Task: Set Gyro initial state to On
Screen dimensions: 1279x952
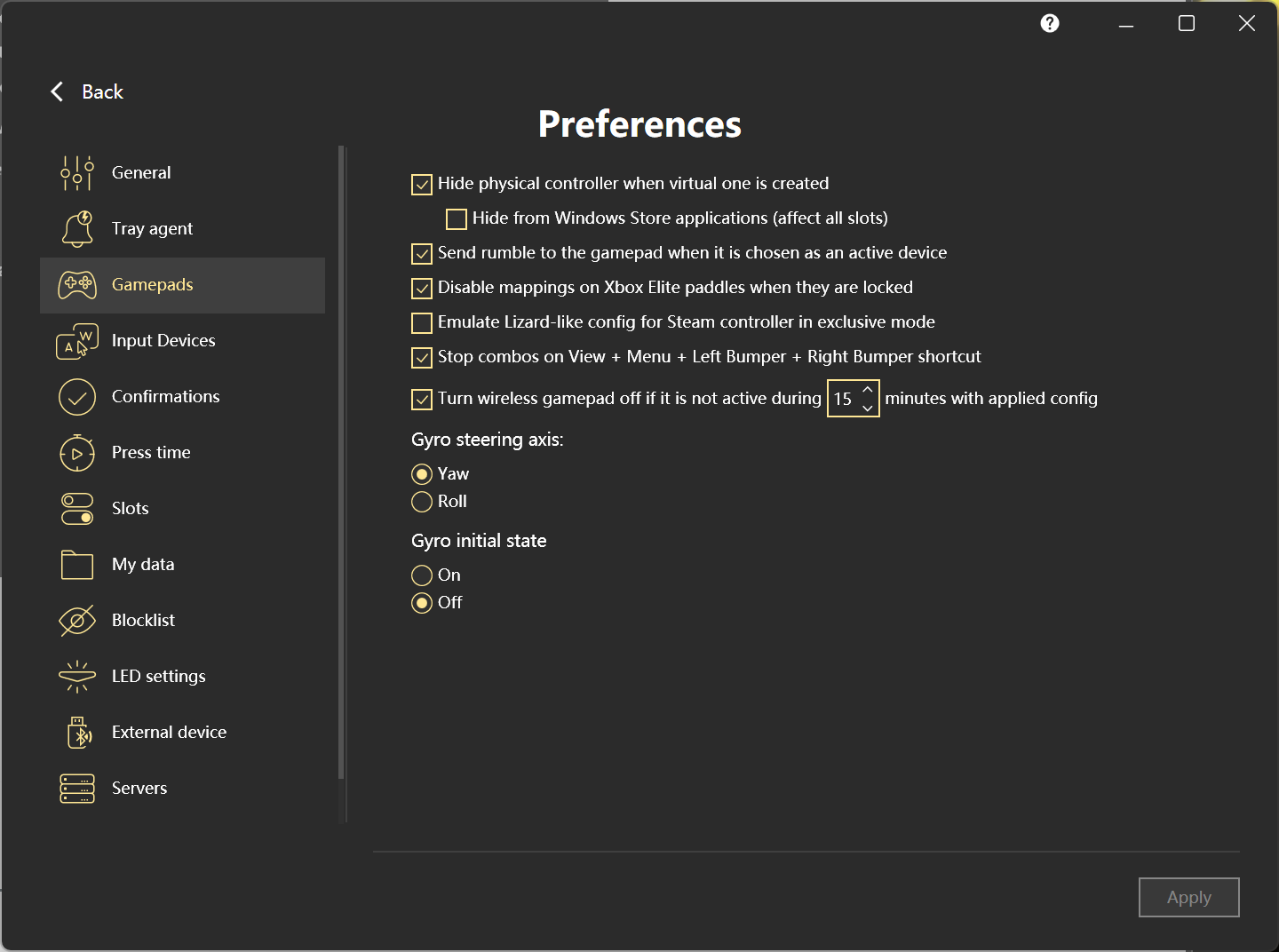Action: pyautogui.click(x=422, y=575)
